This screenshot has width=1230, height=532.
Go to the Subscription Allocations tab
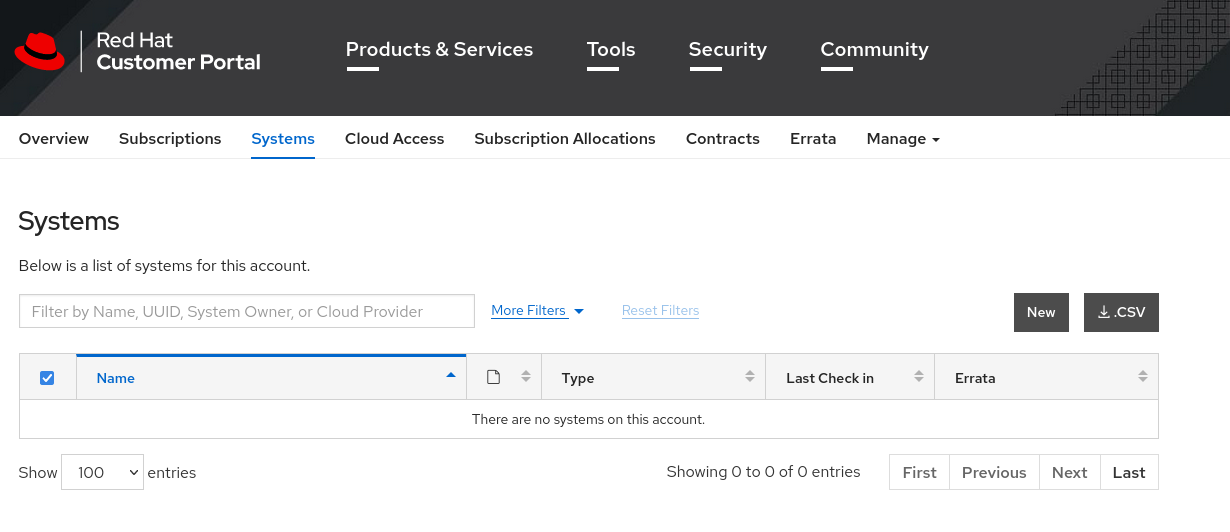(564, 139)
